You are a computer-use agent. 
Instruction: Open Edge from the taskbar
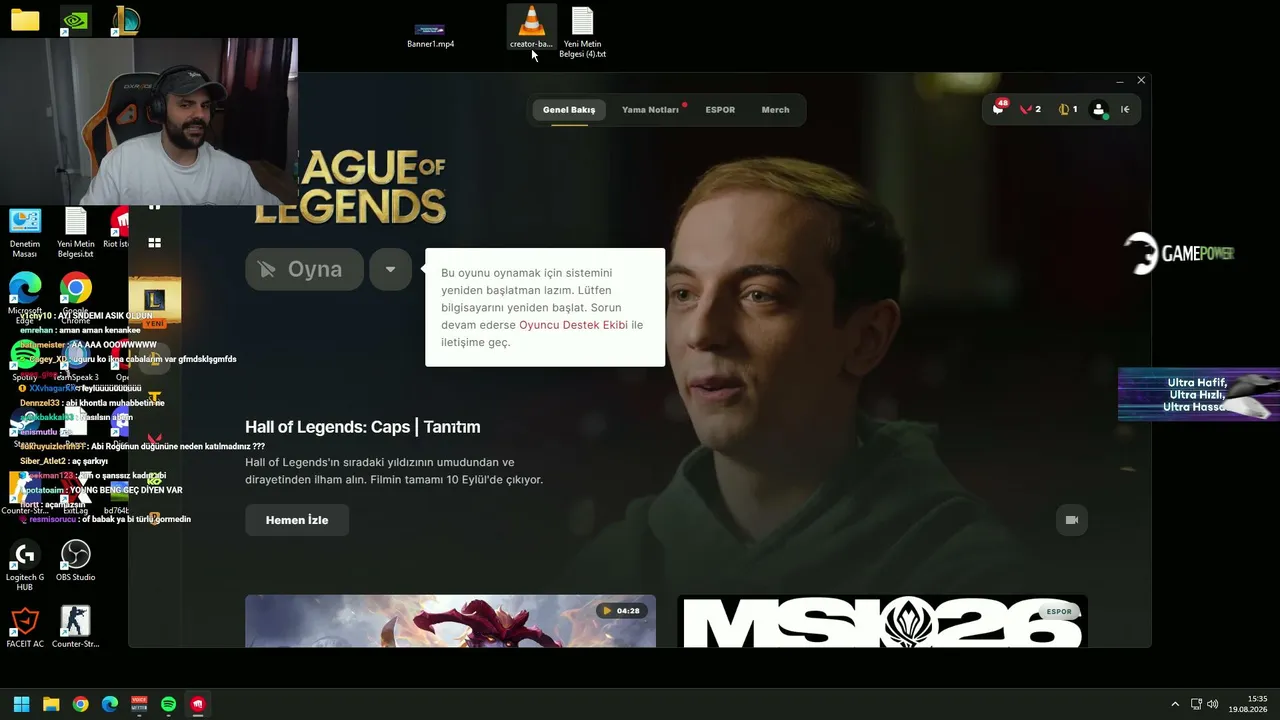click(110, 704)
